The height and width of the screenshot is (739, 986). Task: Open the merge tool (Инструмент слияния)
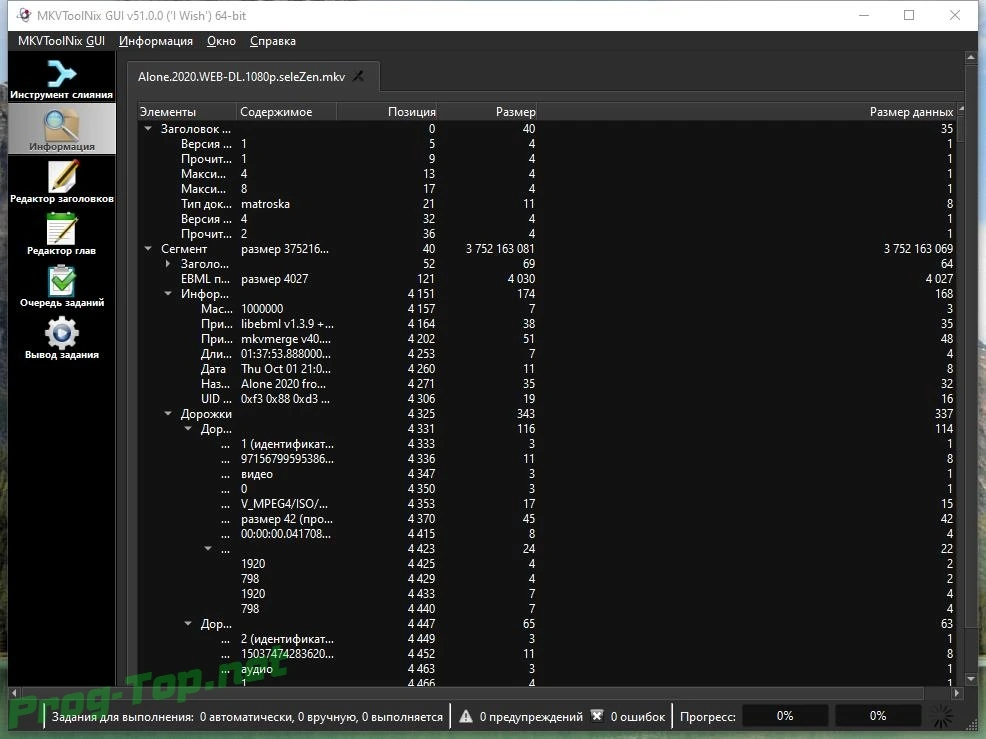pos(62,78)
